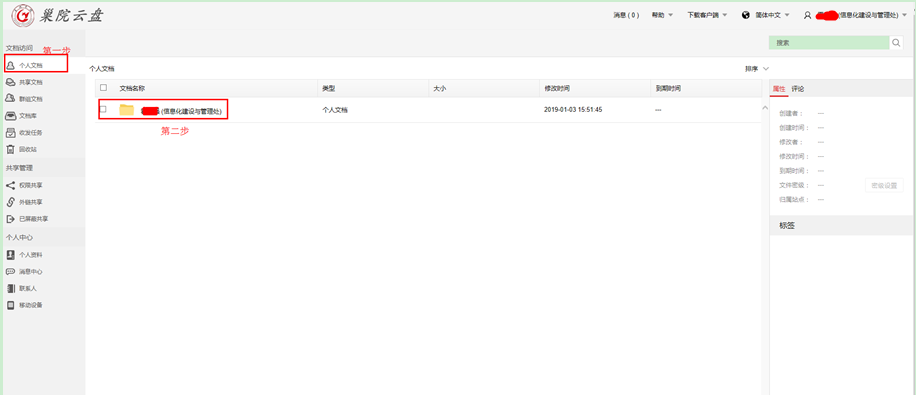Image resolution: width=916 pixels, height=395 pixels.
Task: Expand the 下载客户端 dropdown
Action: pos(707,15)
